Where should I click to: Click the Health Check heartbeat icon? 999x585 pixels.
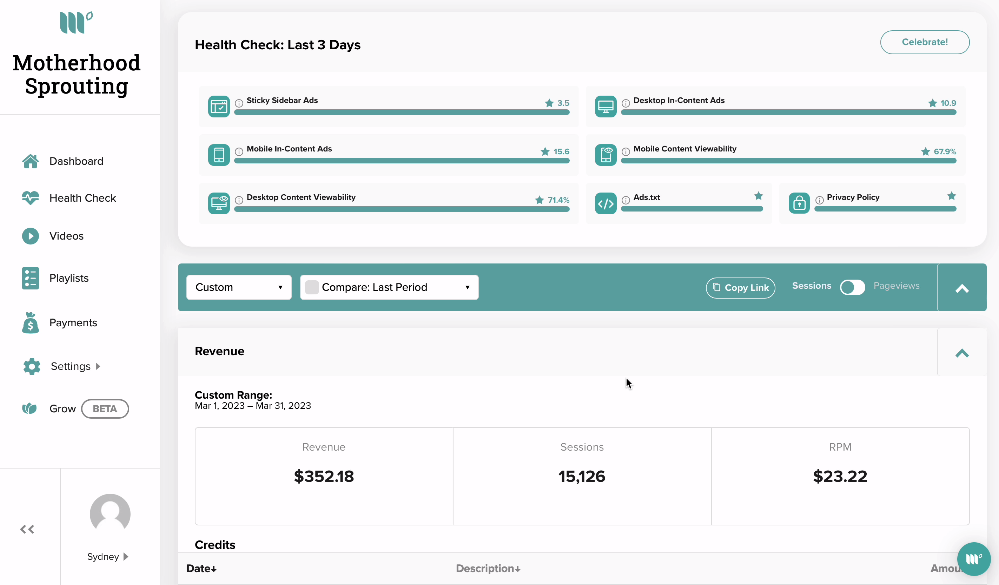click(x=30, y=198)
